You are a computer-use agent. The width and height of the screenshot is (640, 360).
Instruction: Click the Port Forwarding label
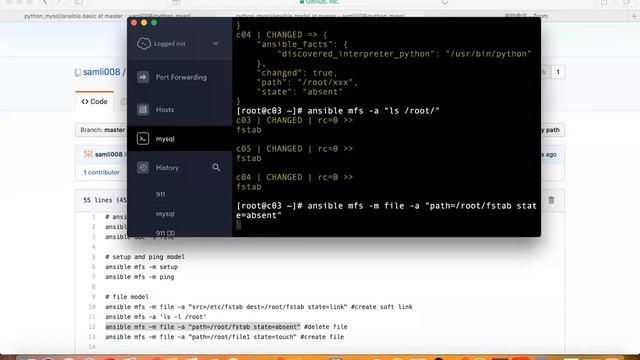click(181, 77)
